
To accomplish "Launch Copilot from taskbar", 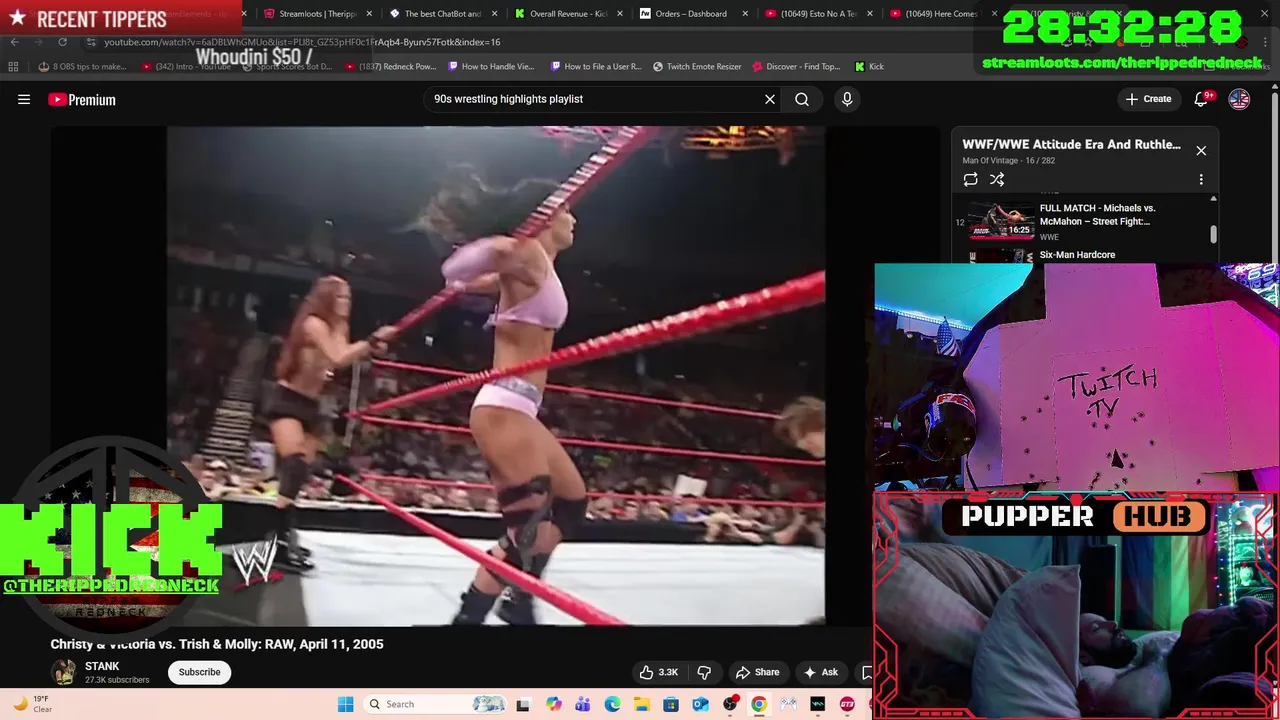I will [553, 704].
